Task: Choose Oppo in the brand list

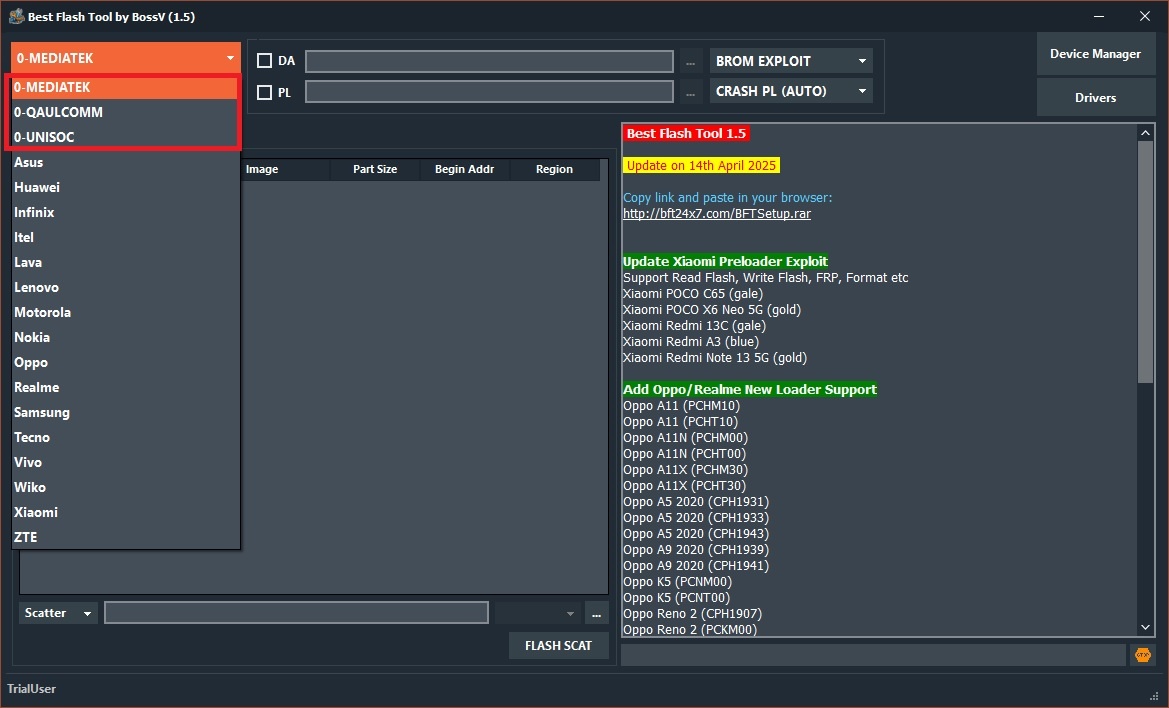Action: tap(125, 362)
